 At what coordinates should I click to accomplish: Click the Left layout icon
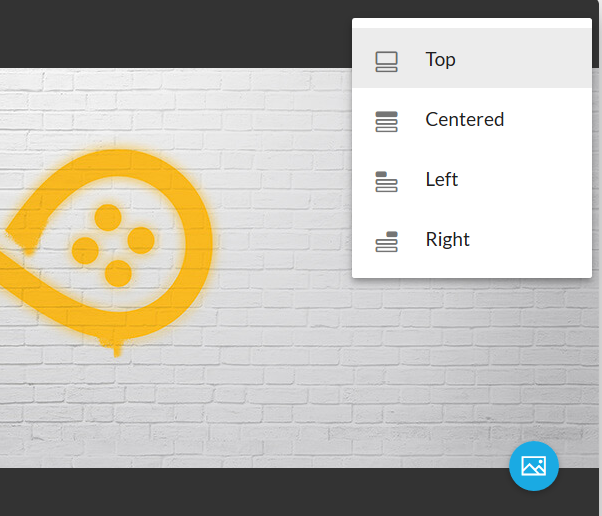coord(386,182)
